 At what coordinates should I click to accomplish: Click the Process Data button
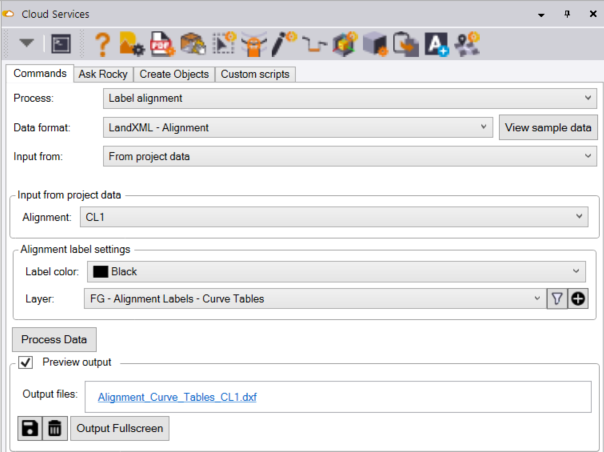[54, 339]
